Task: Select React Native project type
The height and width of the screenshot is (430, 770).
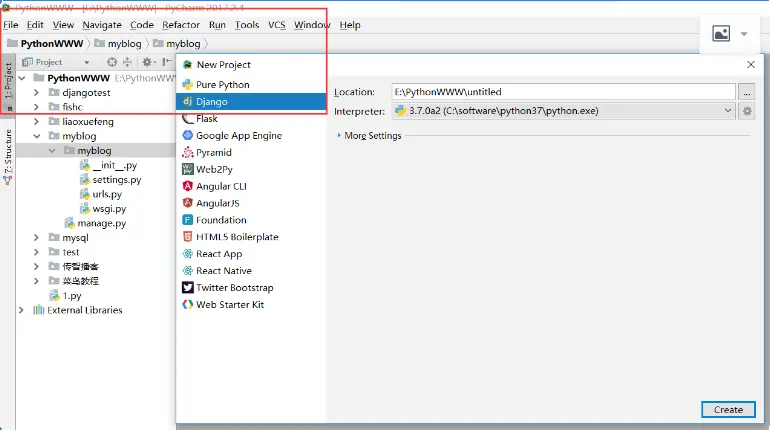Action: coord(250,271)
